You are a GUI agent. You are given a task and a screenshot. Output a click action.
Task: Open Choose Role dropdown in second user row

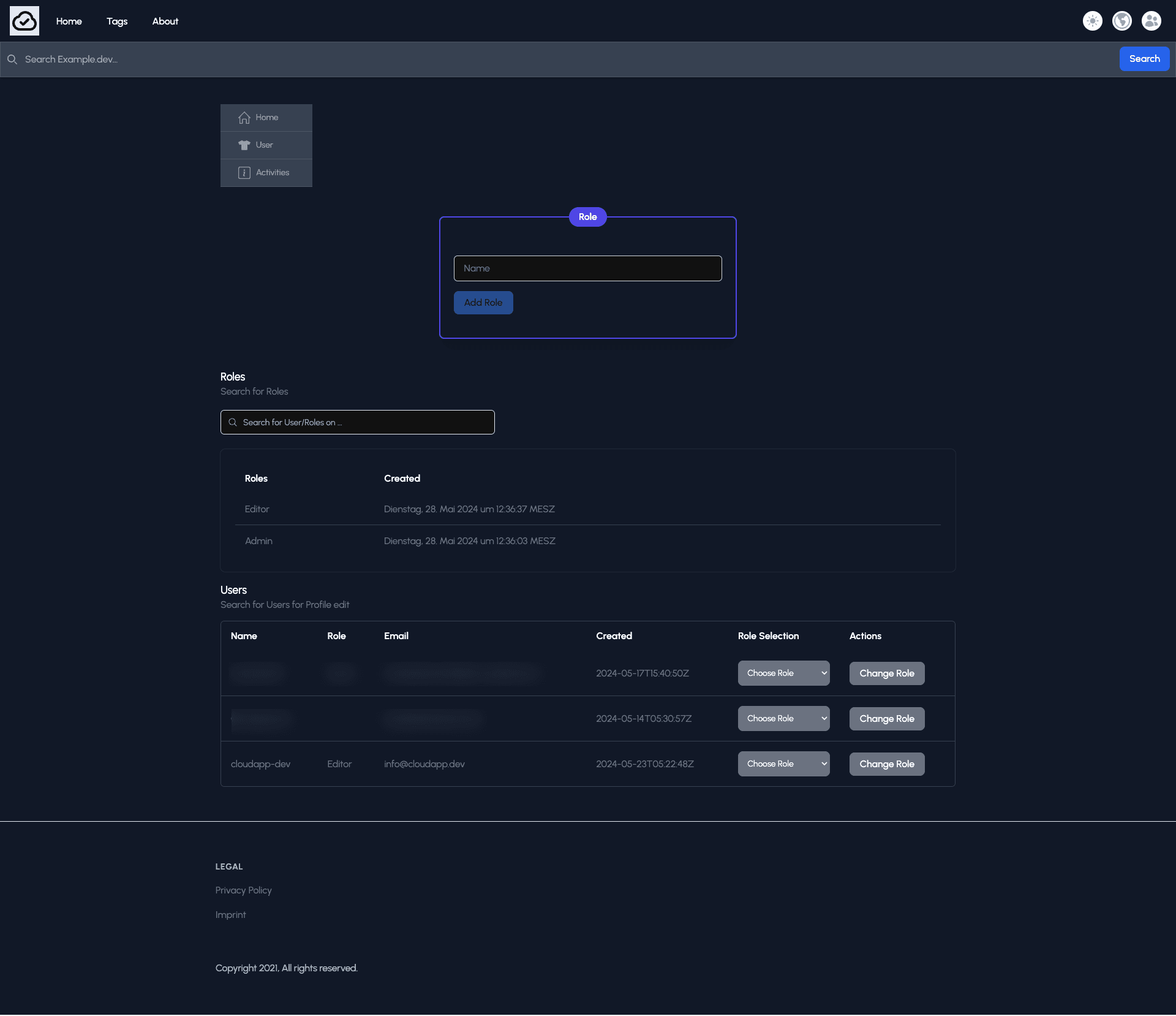pos(783,718)
